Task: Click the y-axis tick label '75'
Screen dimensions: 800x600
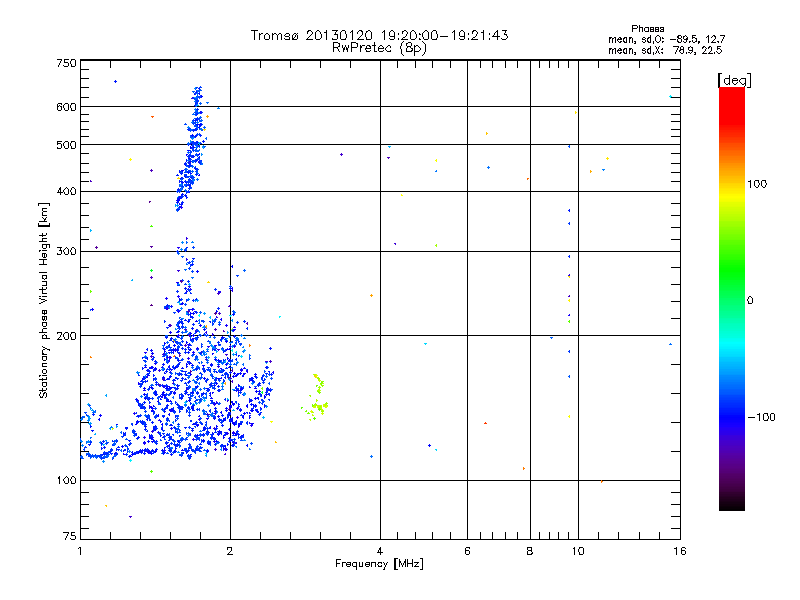Action: coord(70,536)
